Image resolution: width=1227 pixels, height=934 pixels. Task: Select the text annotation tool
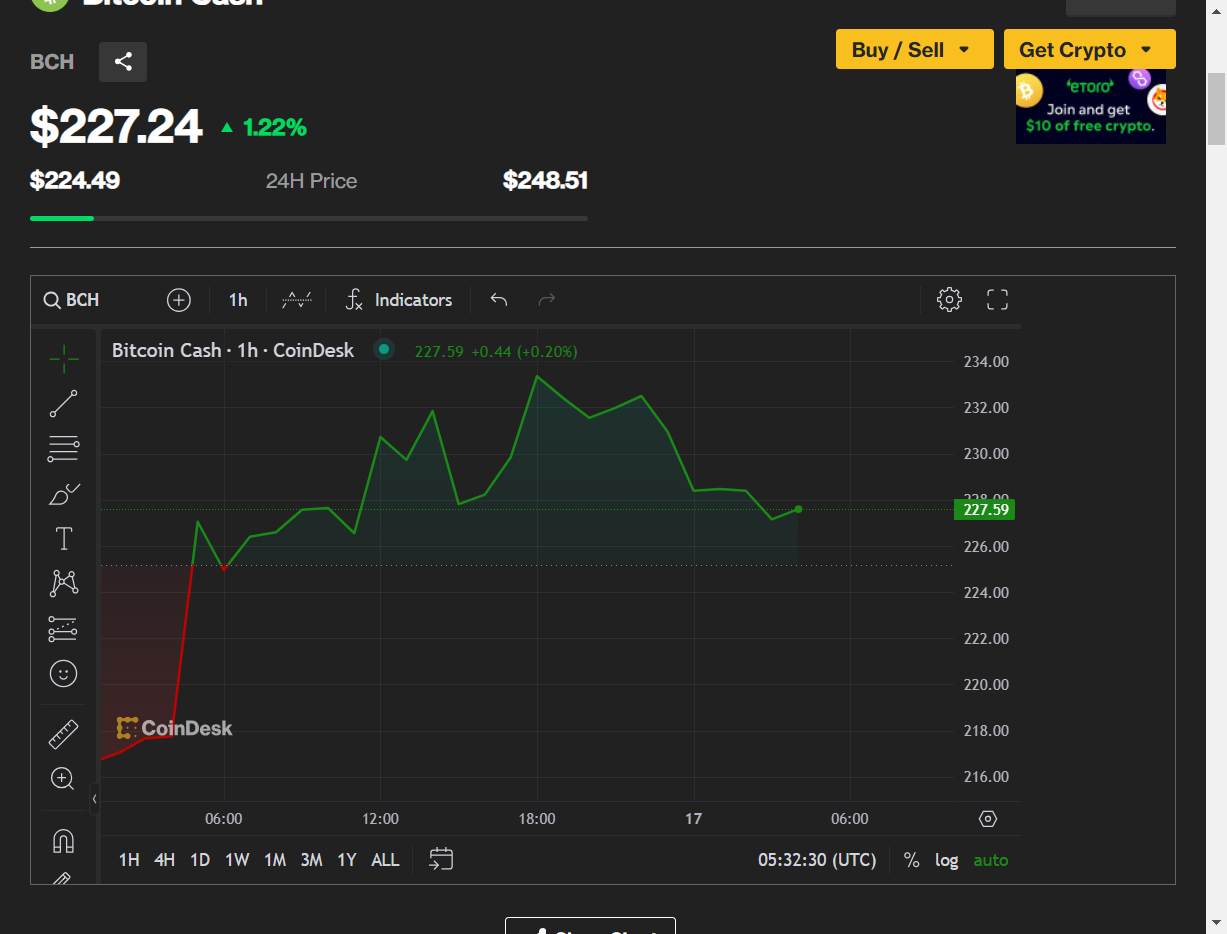click(64, 539)
